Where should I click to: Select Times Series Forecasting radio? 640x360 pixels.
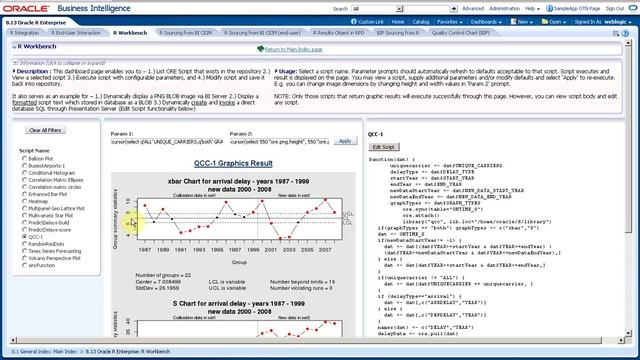[x=24, y=251]
